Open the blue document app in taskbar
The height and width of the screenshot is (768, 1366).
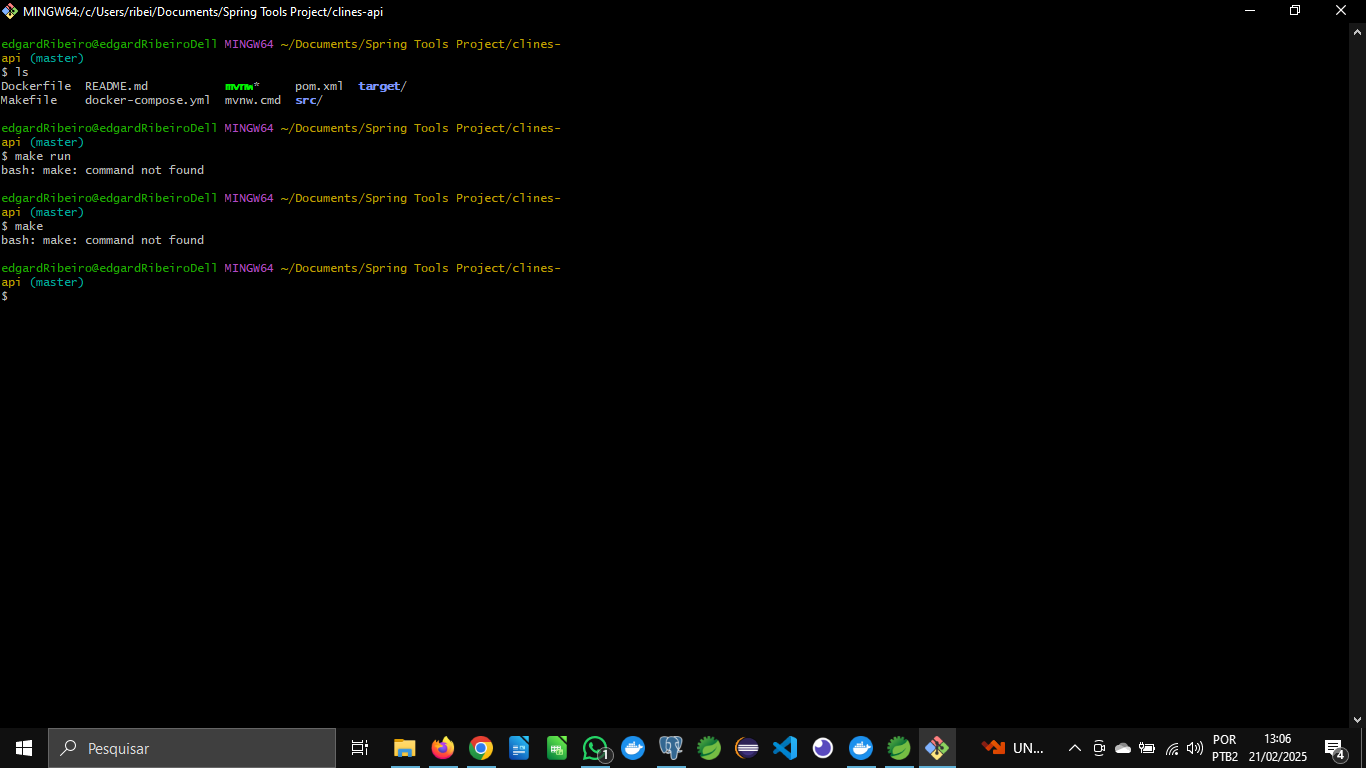point(519,748)
